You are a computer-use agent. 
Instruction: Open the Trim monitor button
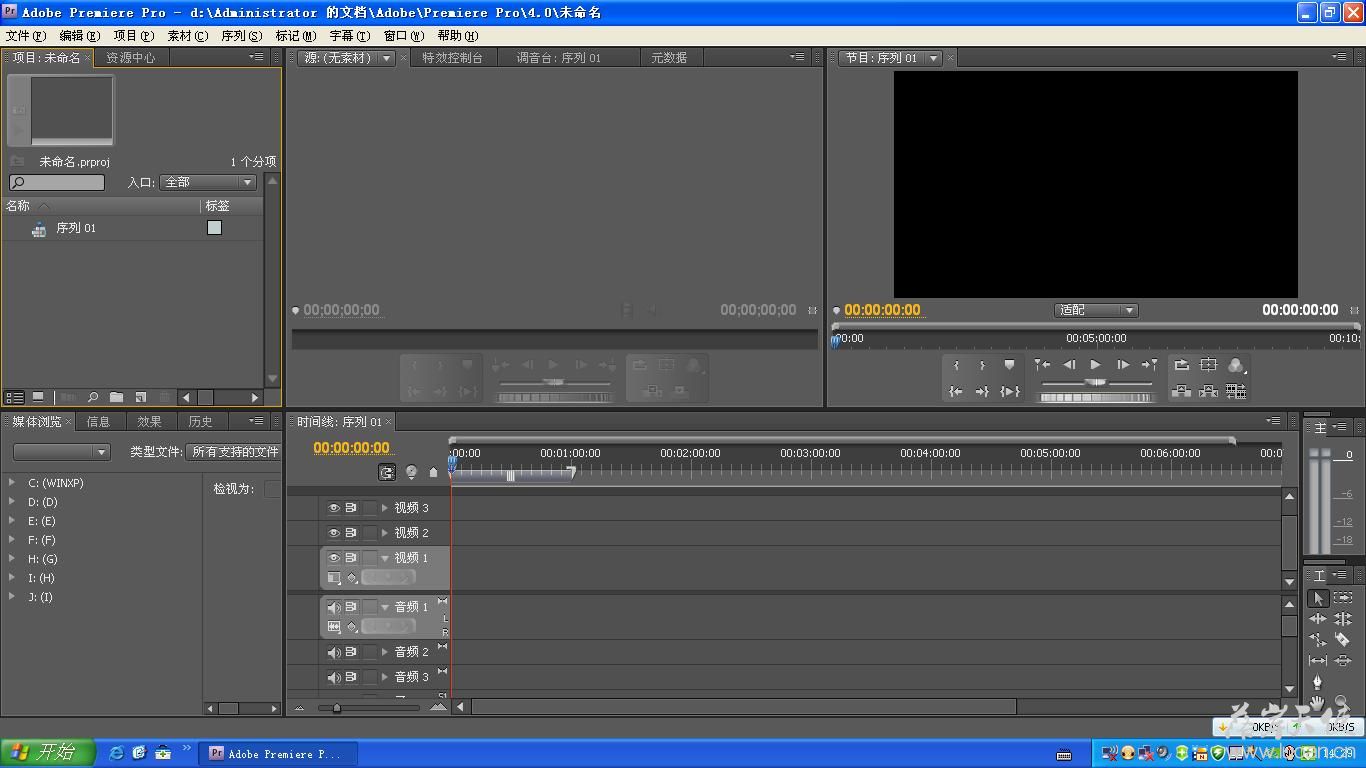coord(1236,391)
